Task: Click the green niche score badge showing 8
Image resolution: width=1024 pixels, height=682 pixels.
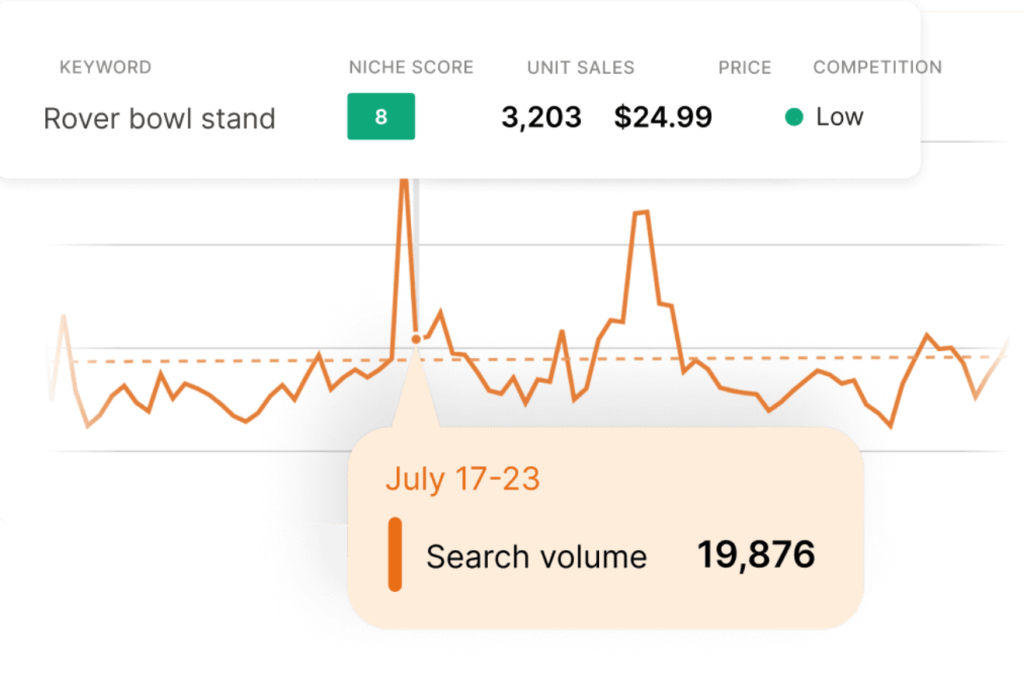Action: tap(381, 117)
